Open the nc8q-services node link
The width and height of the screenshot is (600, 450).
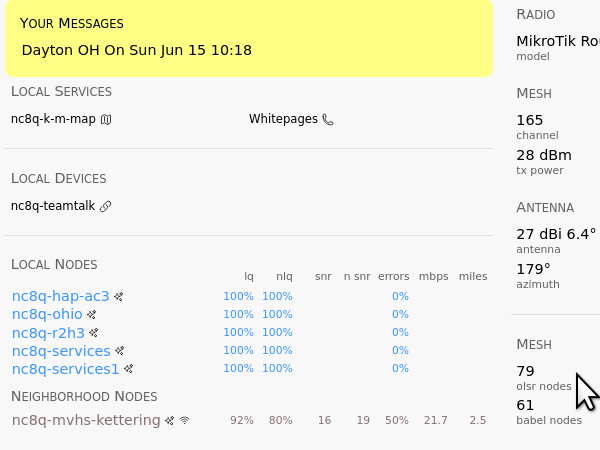(60, 351)
